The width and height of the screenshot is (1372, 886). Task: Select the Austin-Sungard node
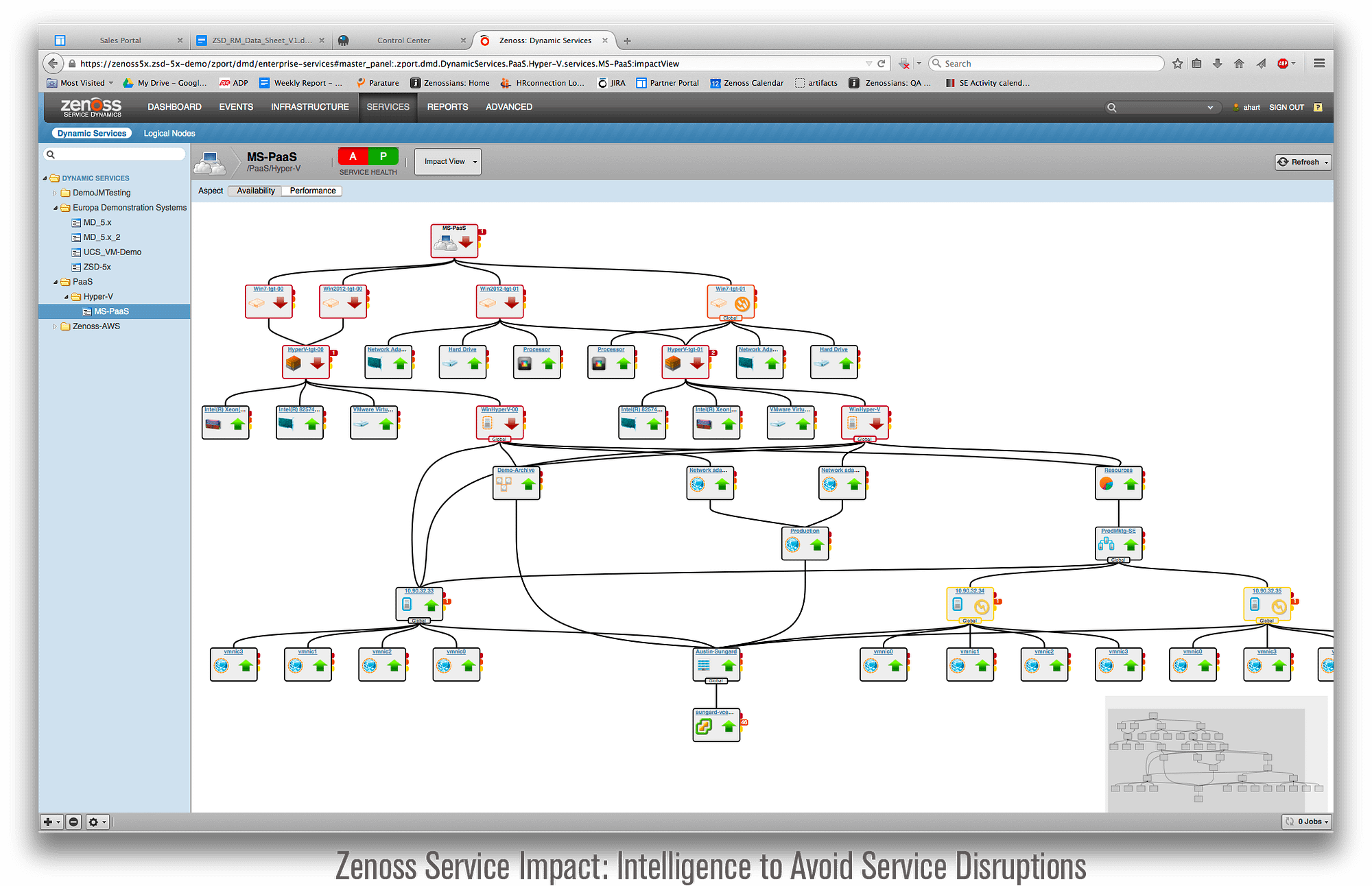(x=716, y=664)
